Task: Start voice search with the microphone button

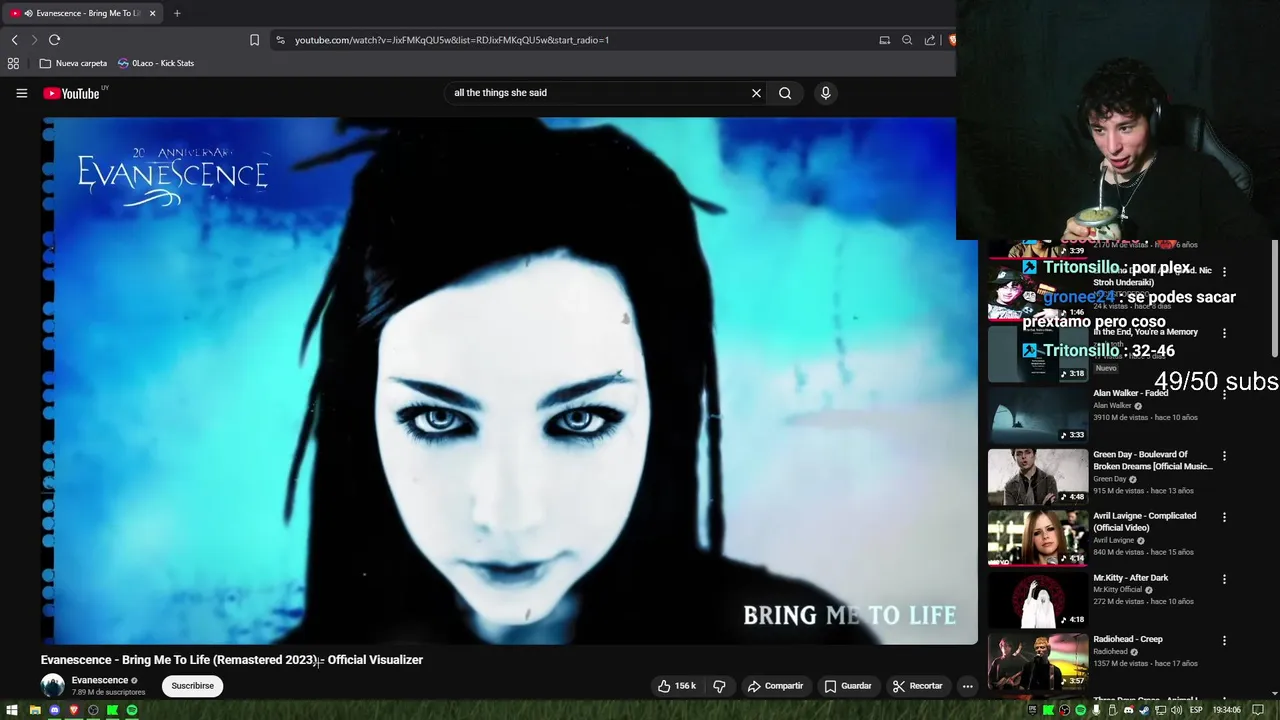Action: point(825,93)
